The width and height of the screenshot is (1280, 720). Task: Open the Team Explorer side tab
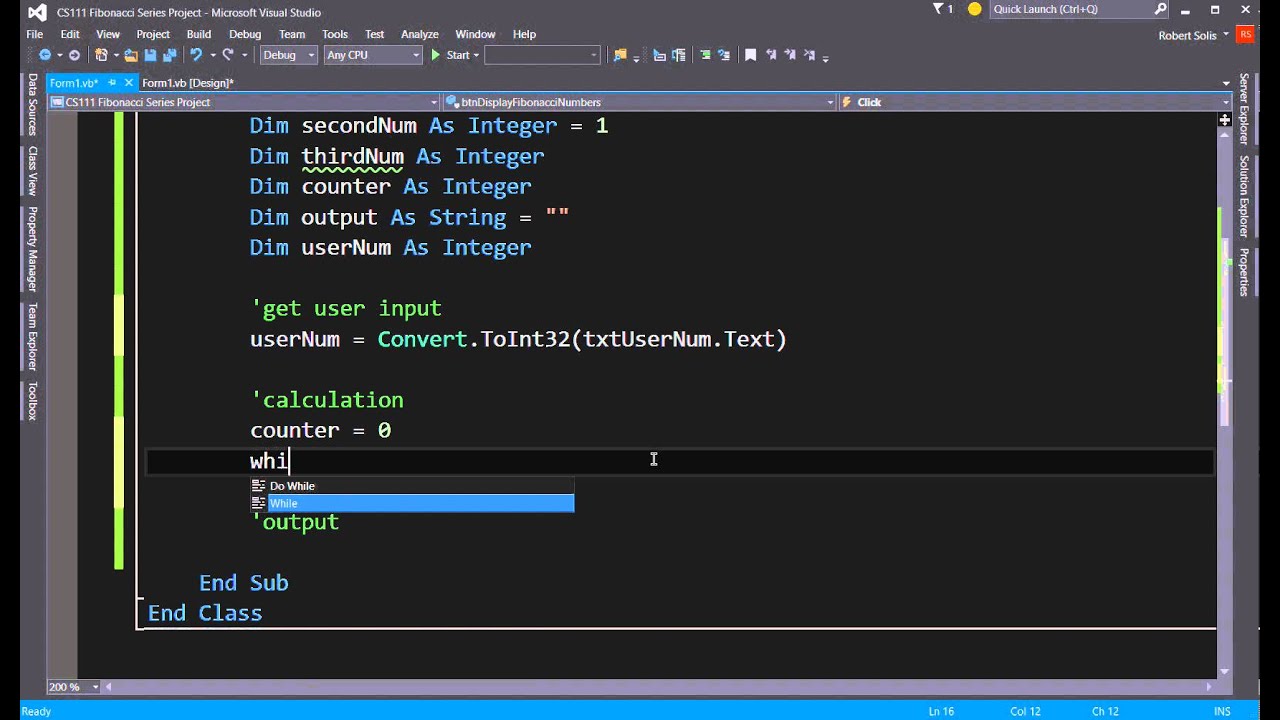coord(32,337)
